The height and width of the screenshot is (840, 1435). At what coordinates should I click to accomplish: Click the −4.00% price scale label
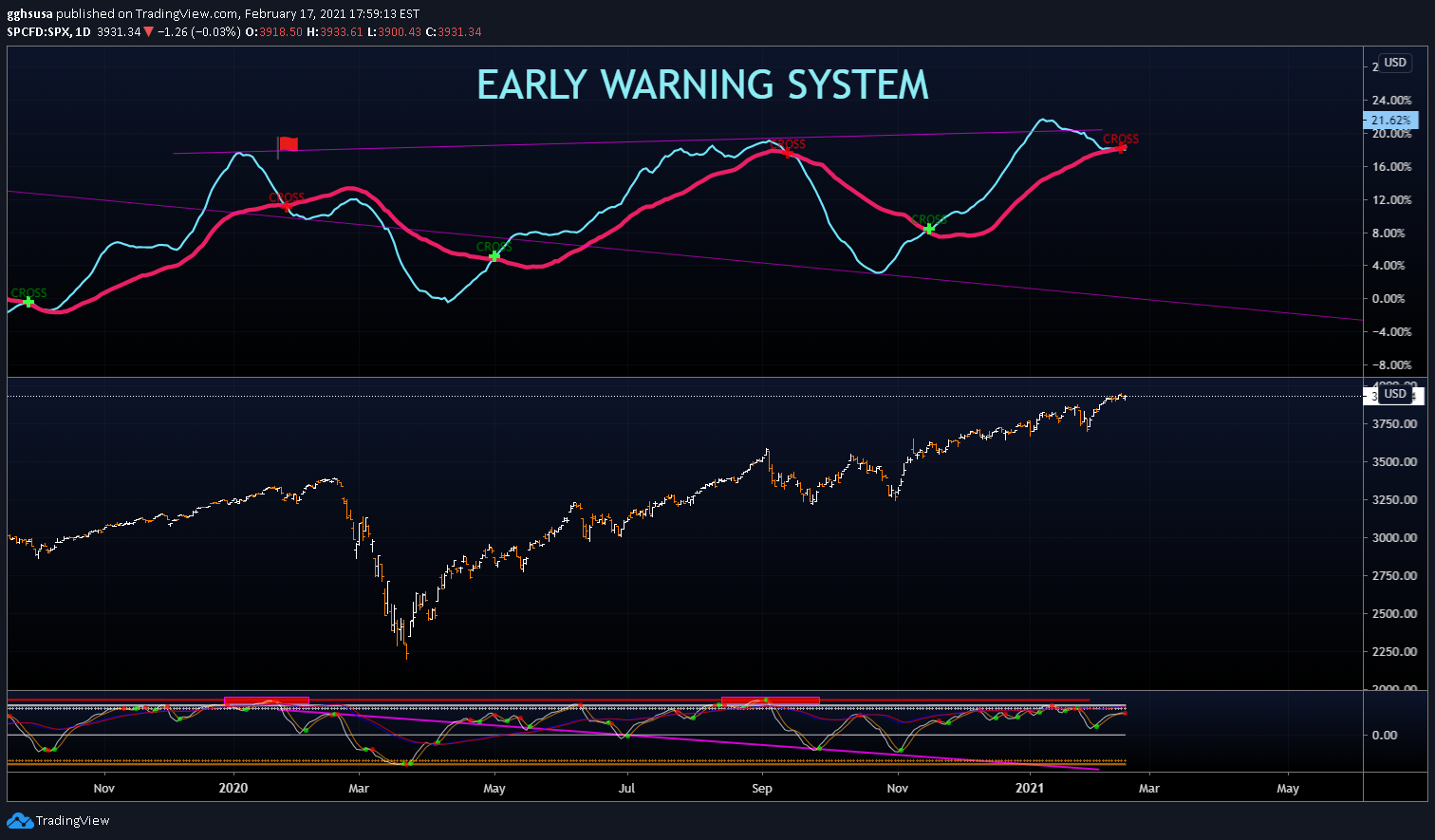[1391, 332]
